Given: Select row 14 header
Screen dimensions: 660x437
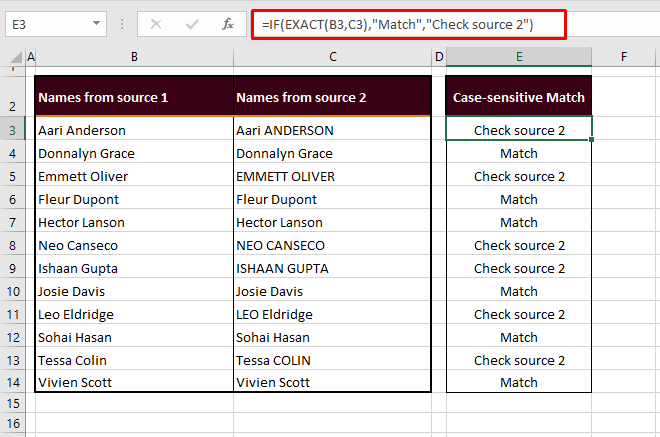Looking at the screenshot, I should 13,383.
